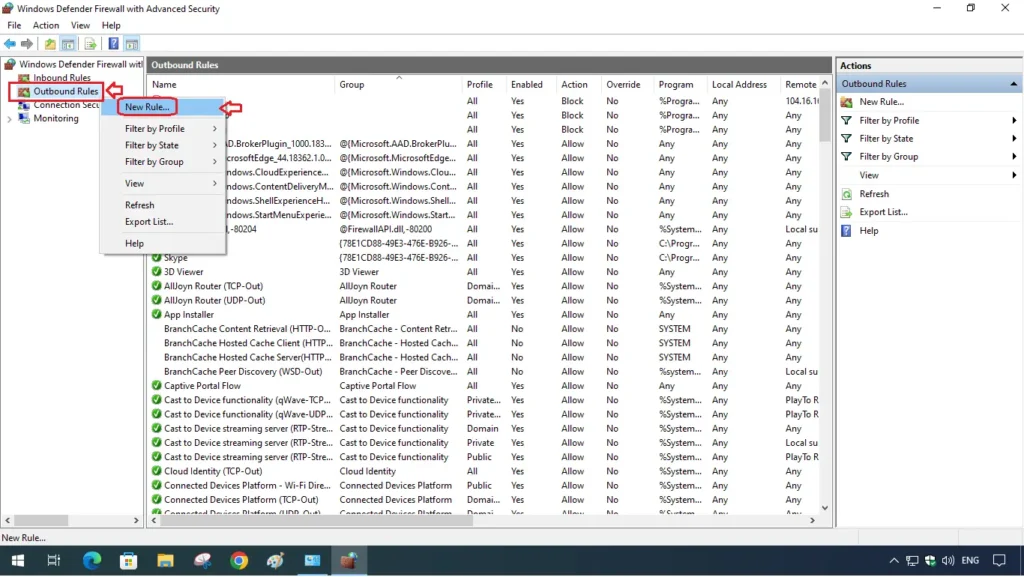Expand Filter by Group arrow in Actions pane

1014,157
